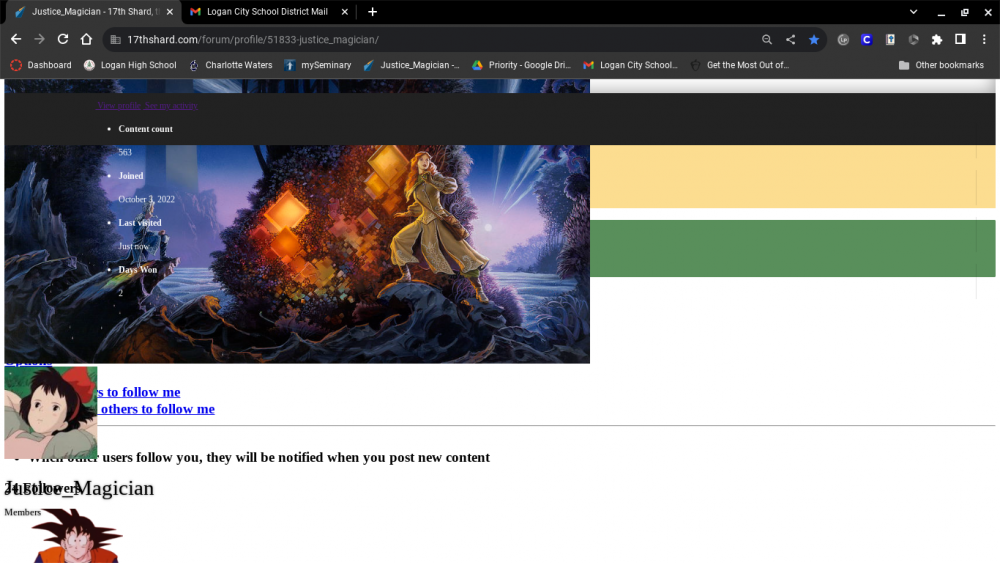
Task: Click the Last visited label
Action: click(x=140, y=223)
